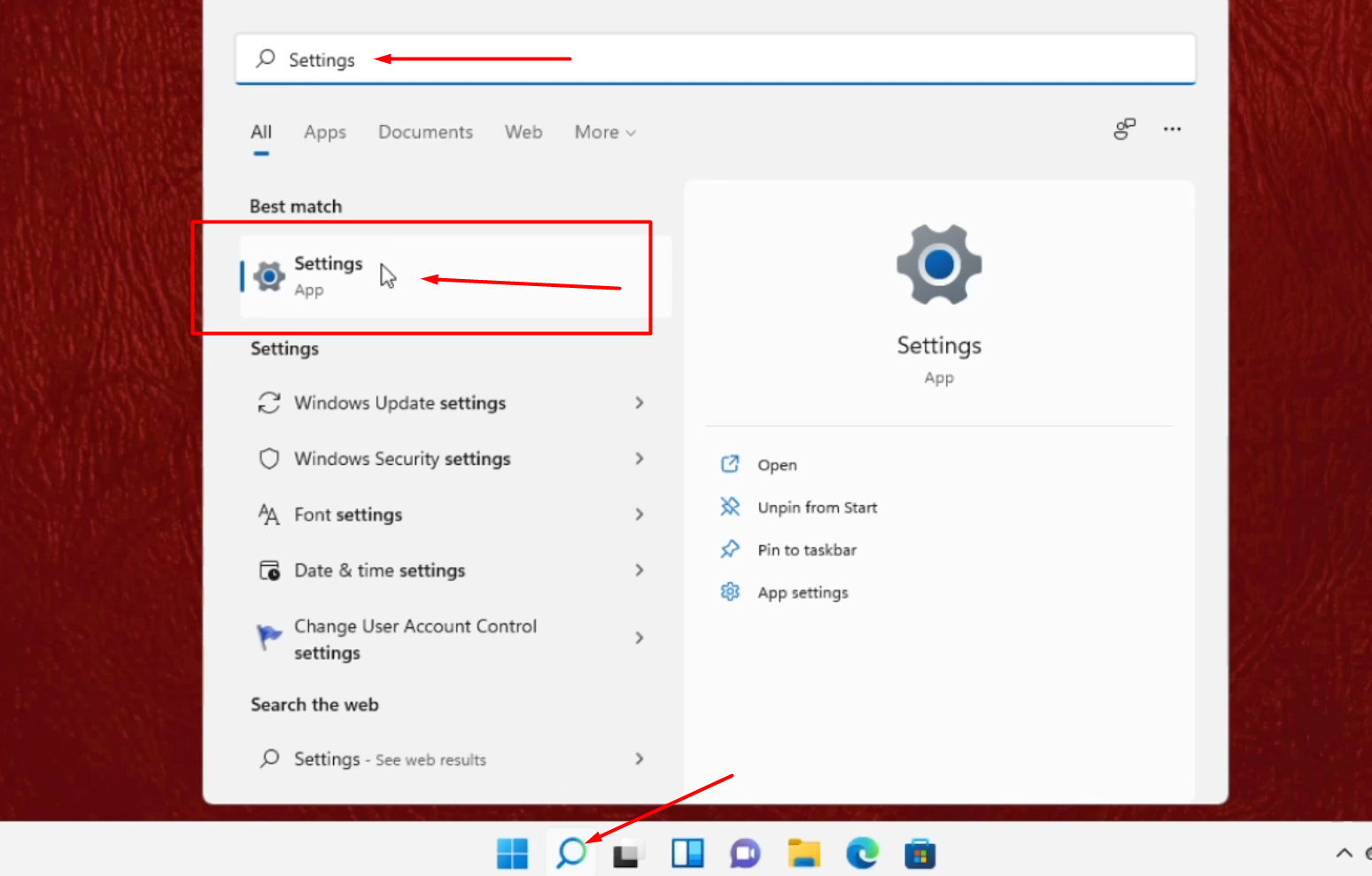Click the Font settings label
This screenshot has height=876, width=1372.
(348, 515)
